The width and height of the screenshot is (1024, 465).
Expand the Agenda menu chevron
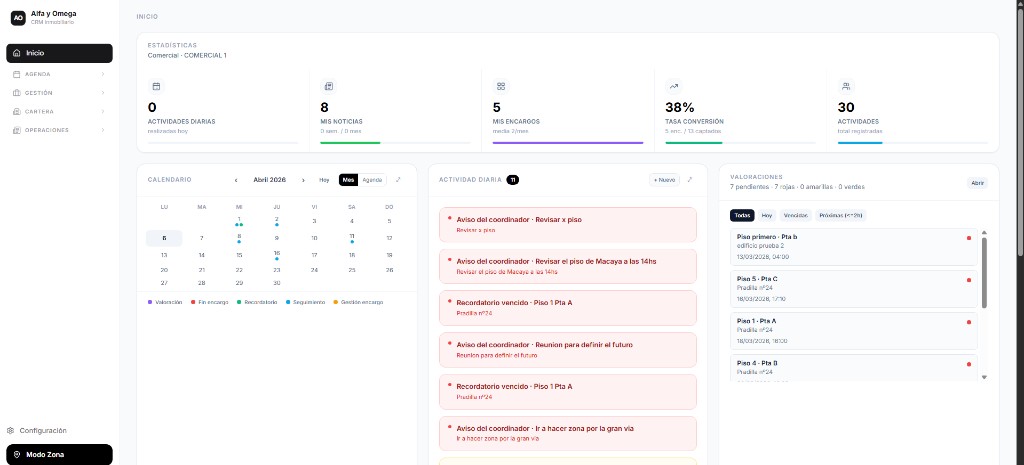103,74
